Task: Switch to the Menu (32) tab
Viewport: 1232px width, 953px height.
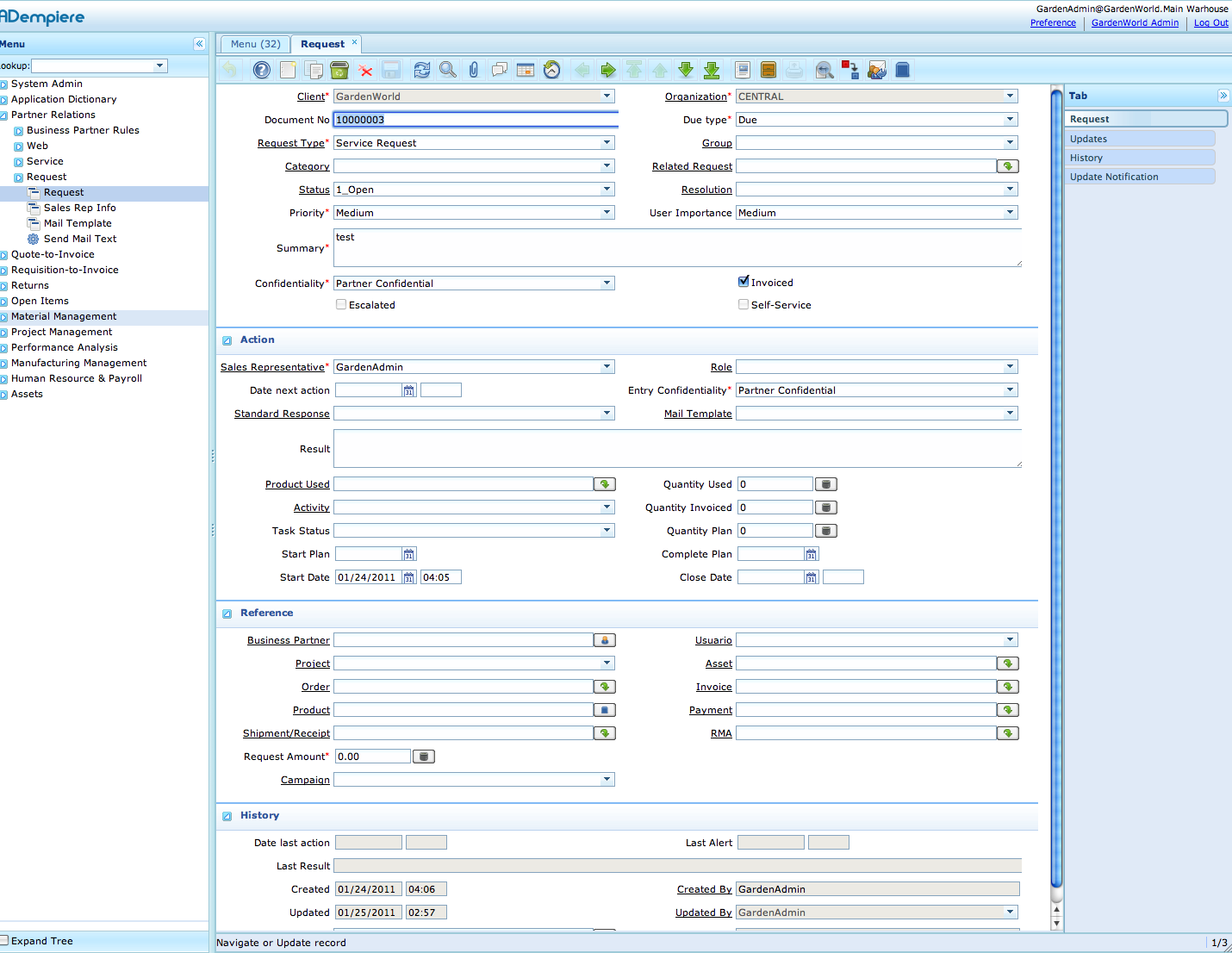Action: tap(255, 44)
